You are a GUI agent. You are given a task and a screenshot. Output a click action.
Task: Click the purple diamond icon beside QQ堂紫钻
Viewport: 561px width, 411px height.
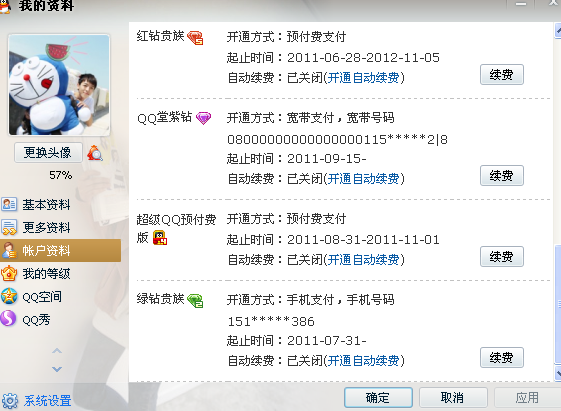[204, 118]
